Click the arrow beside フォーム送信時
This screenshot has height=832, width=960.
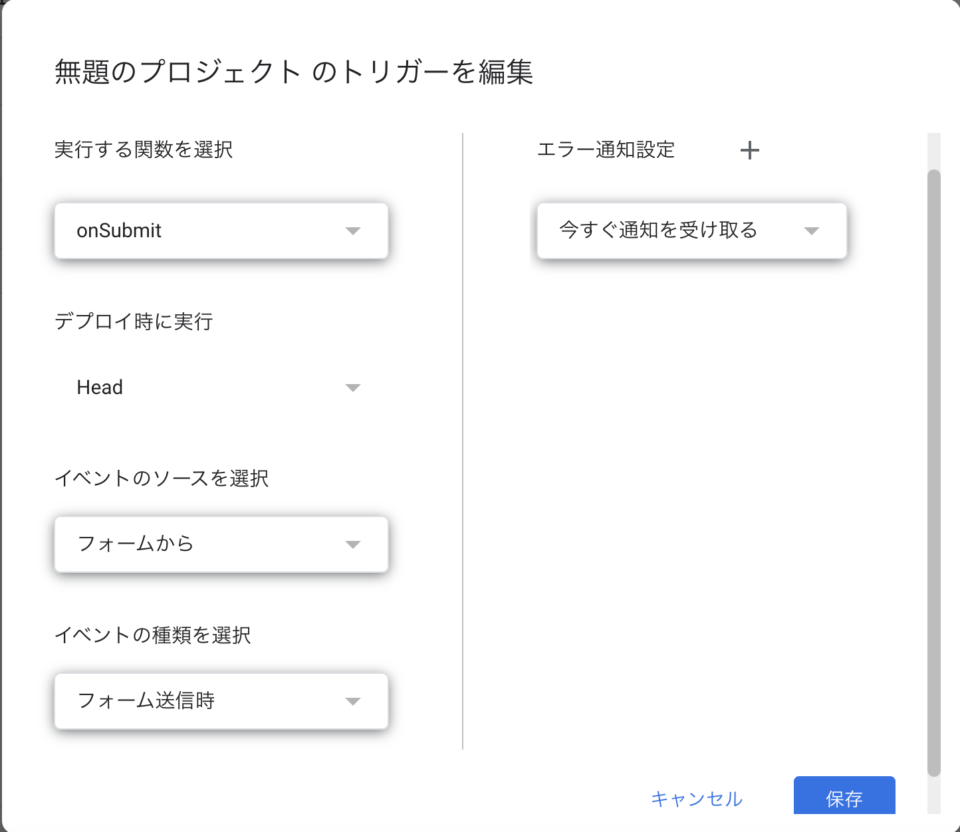[353, 701]
